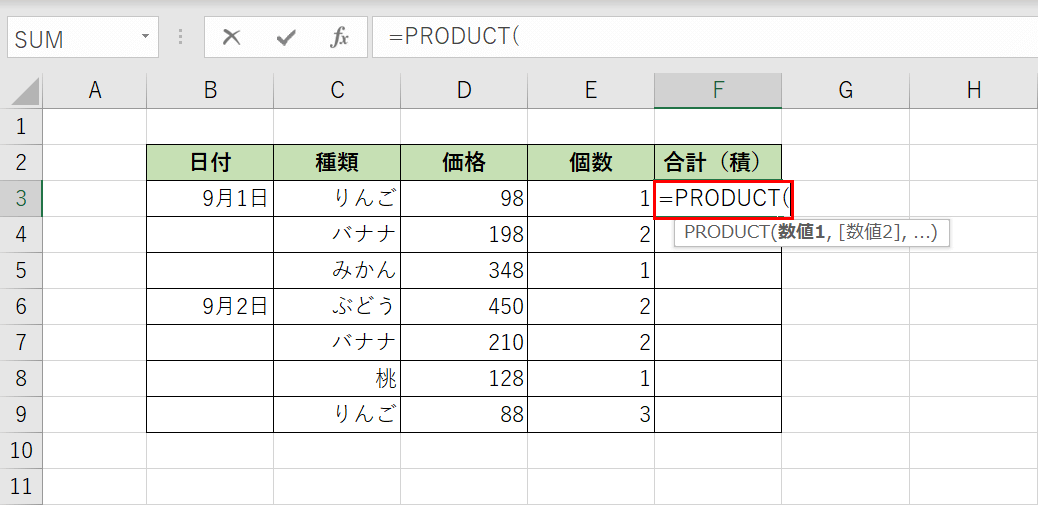Viewport: 1038px width, 505px height.
Task: Select the price cell 210
Action: [x=464, y=342]
